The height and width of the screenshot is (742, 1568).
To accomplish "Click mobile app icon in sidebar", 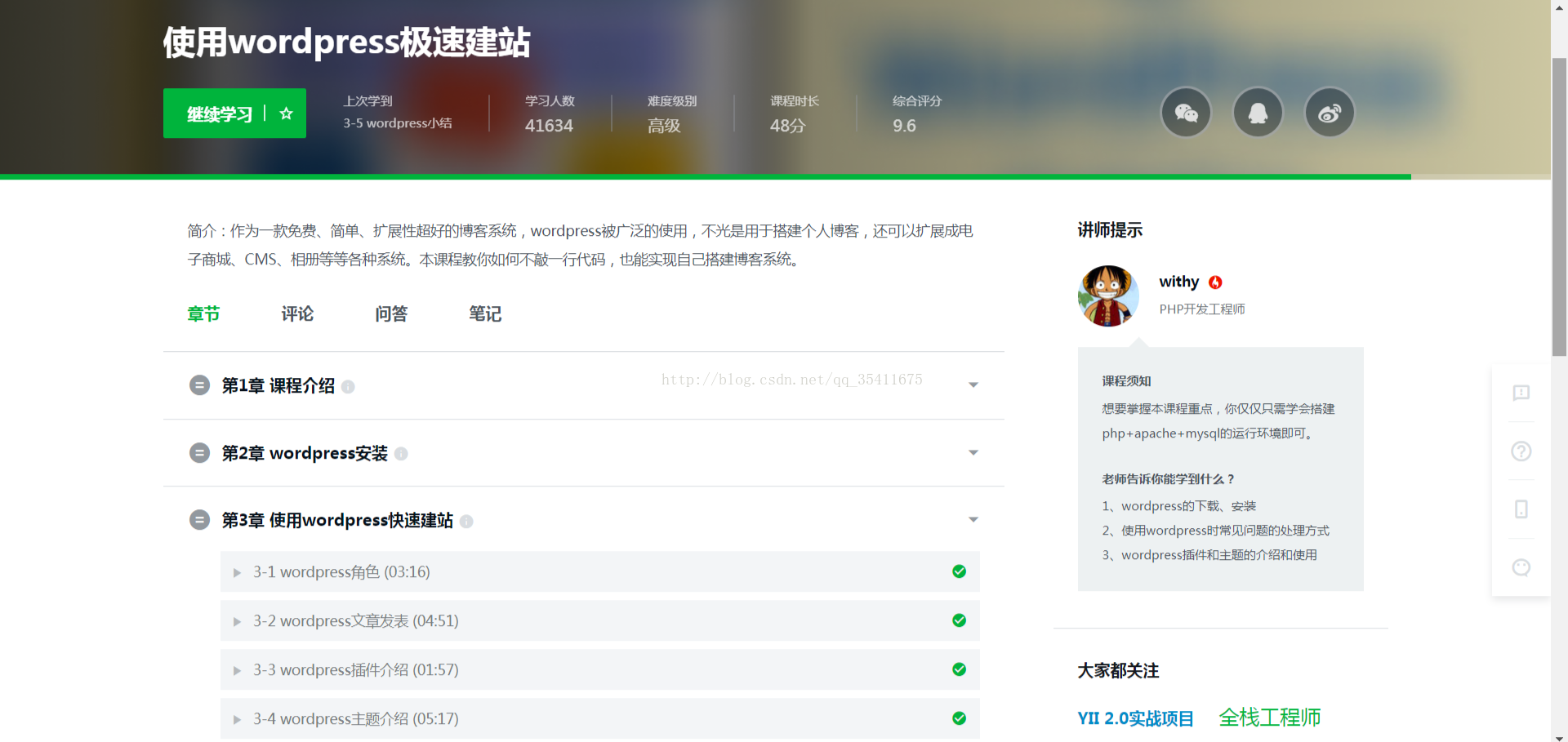I will [1521, 509].
